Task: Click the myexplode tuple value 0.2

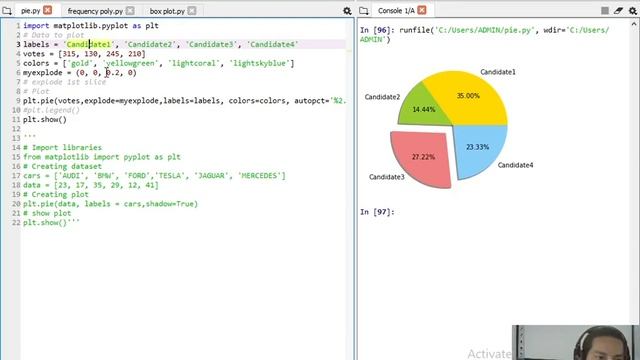Action: click(x=113, y=73)
